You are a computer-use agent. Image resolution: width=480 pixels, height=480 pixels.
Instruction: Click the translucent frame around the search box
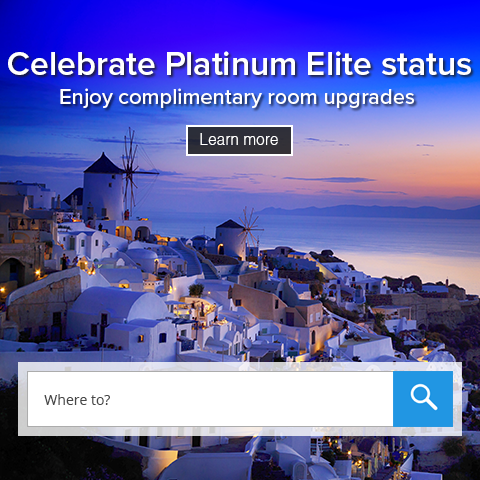tap(240, 367)
